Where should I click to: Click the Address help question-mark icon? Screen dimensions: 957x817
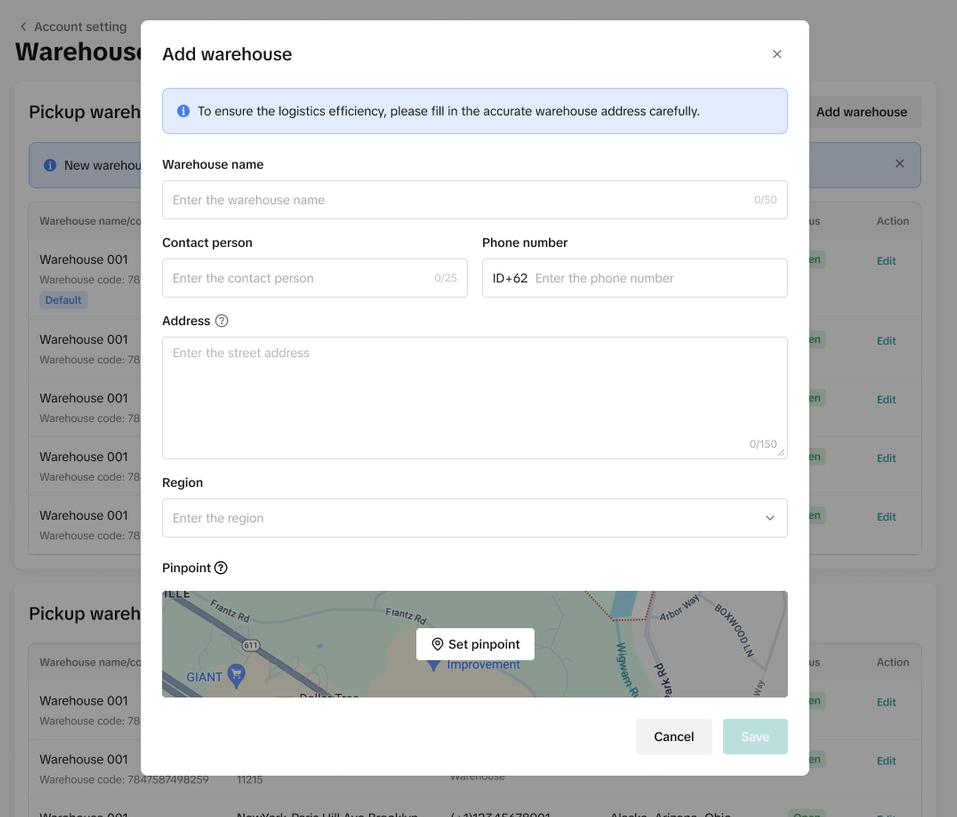[x=222, y=321]
